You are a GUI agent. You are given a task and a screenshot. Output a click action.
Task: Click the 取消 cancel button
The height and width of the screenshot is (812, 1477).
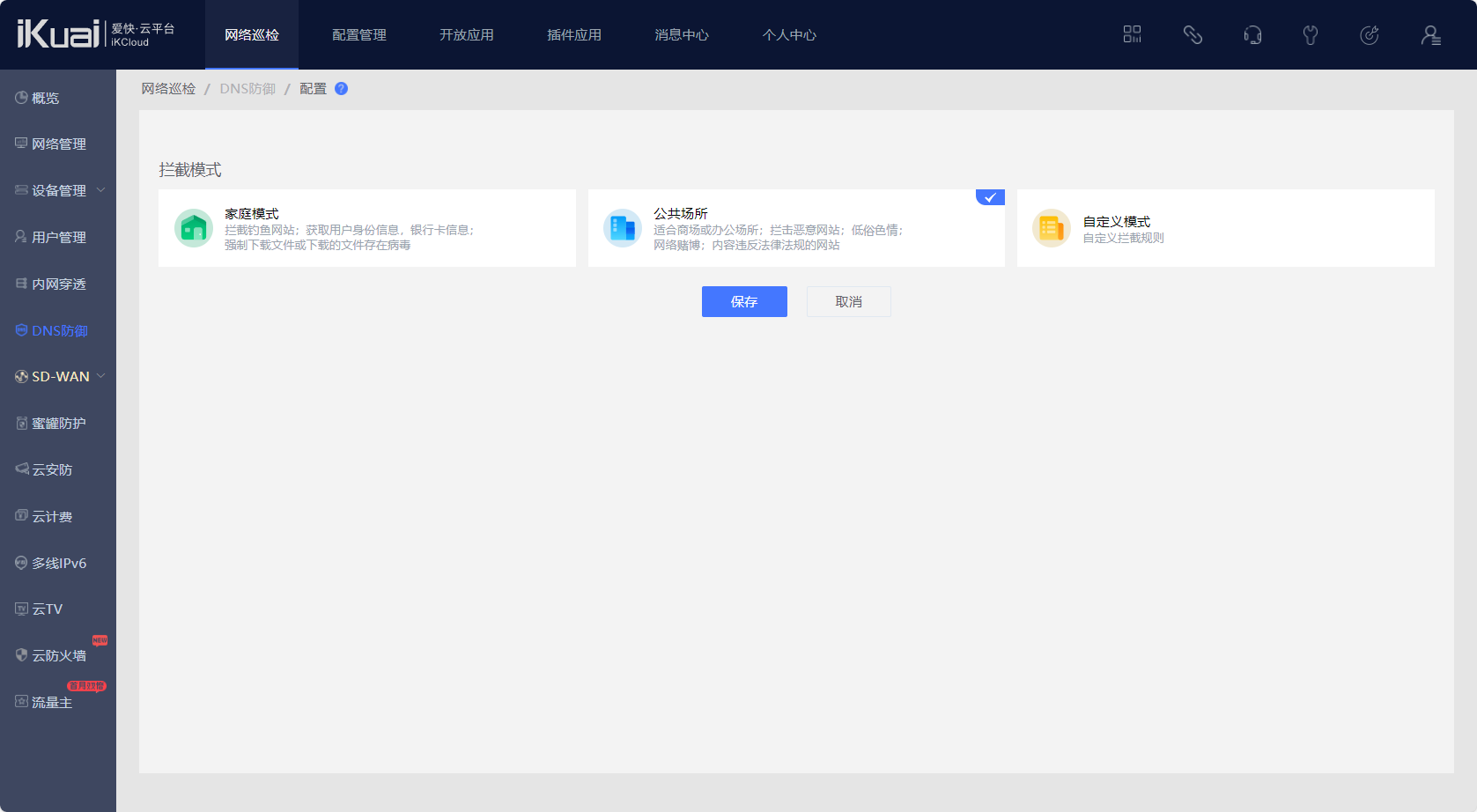[849, 301]
